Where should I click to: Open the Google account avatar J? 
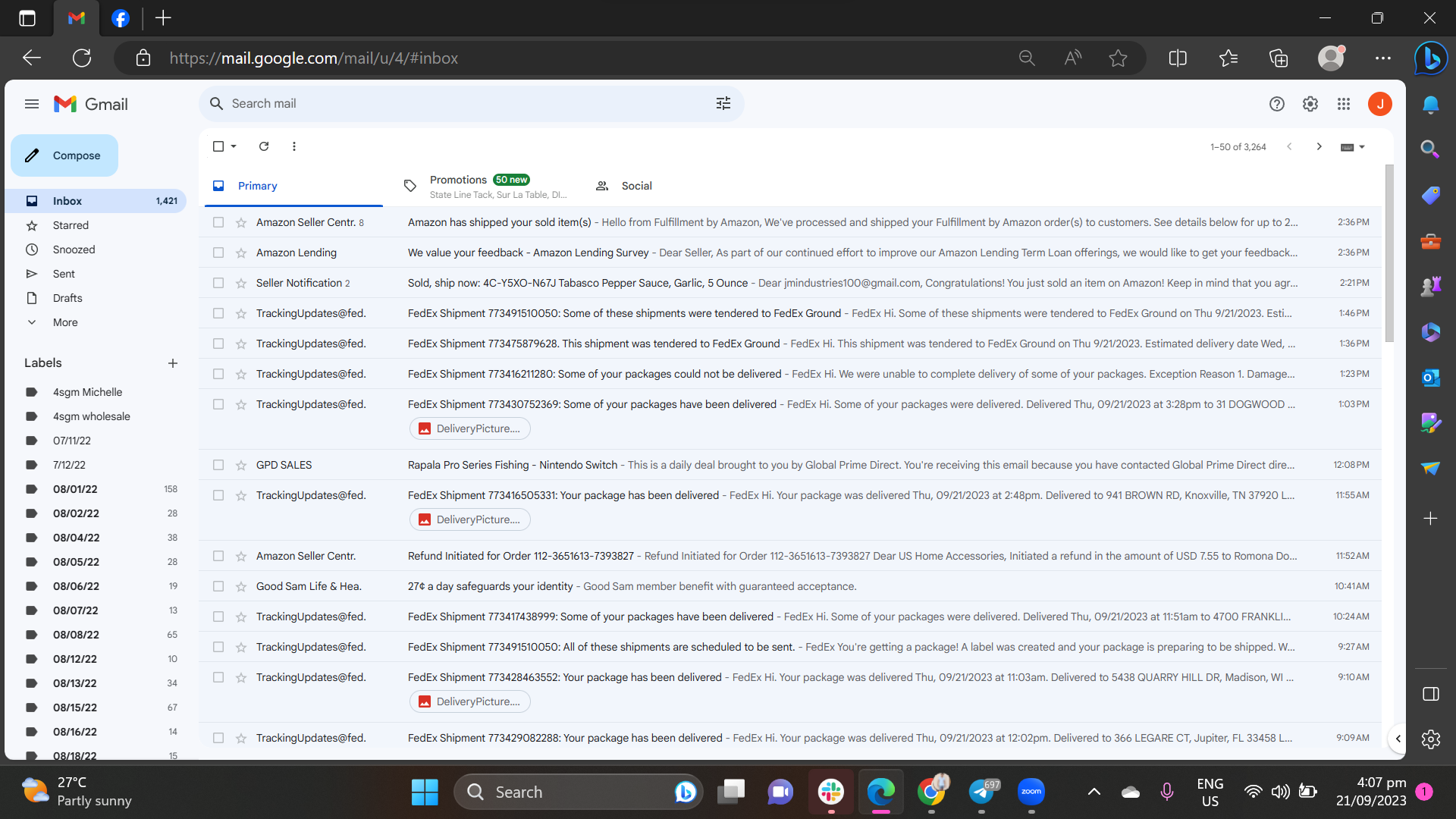[1380, 104]
